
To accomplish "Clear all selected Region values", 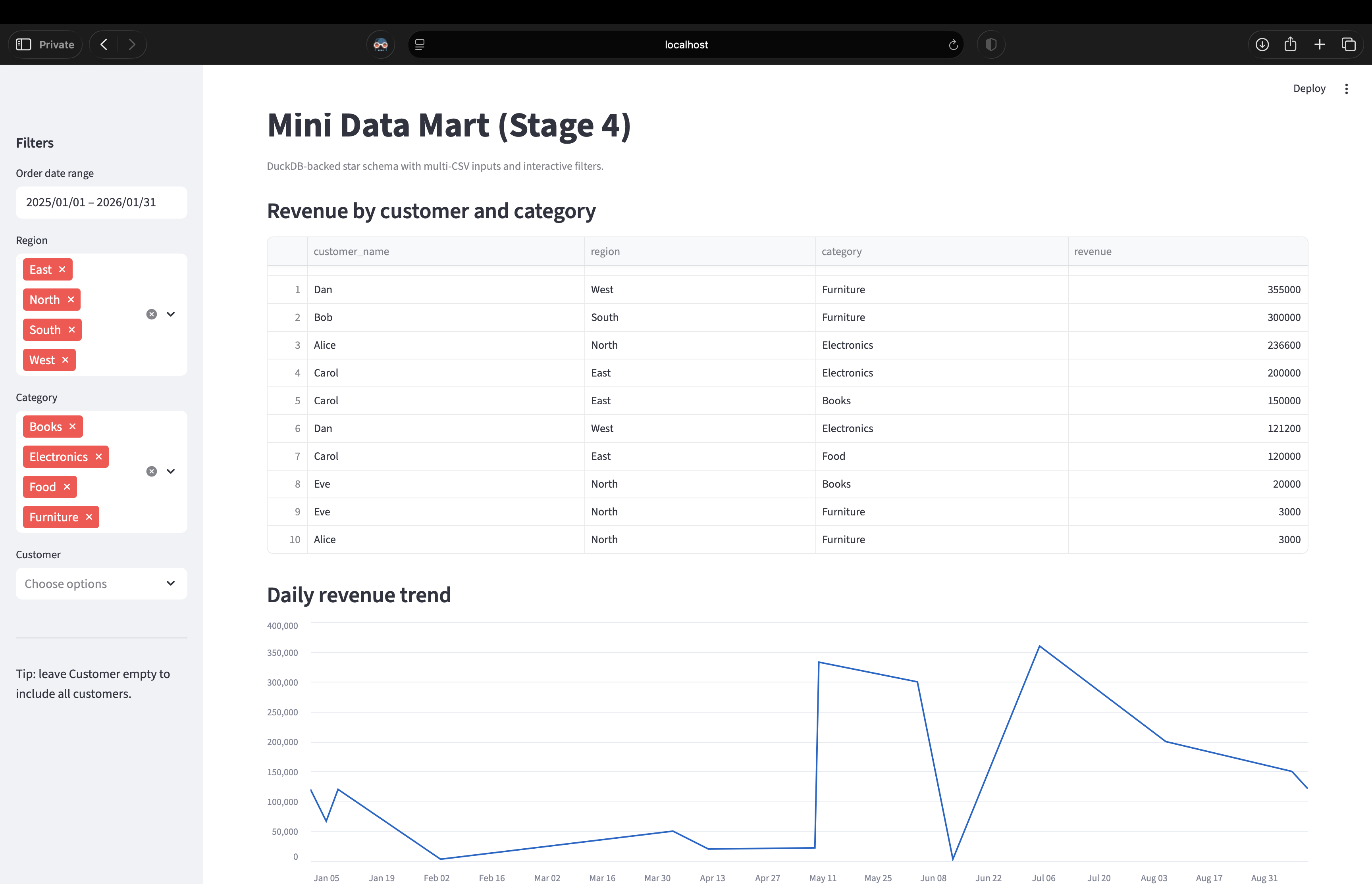I will [x=151, y=314].
